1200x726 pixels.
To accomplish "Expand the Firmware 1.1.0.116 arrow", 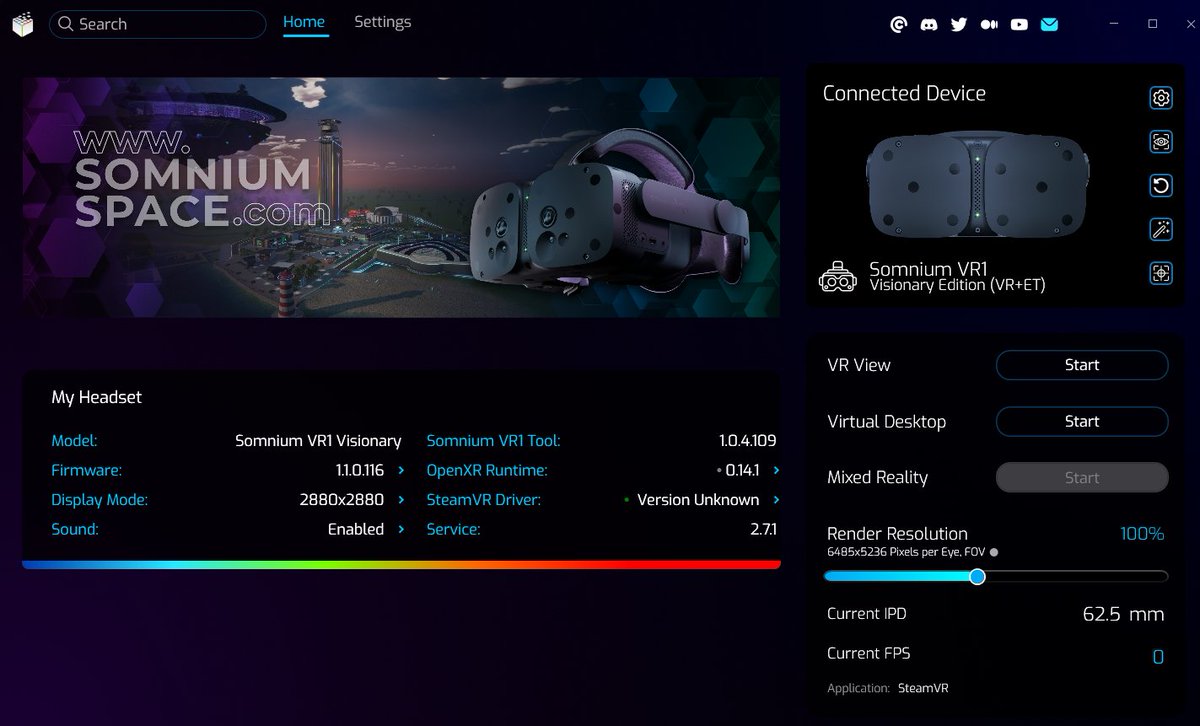I will pos(402,470).
